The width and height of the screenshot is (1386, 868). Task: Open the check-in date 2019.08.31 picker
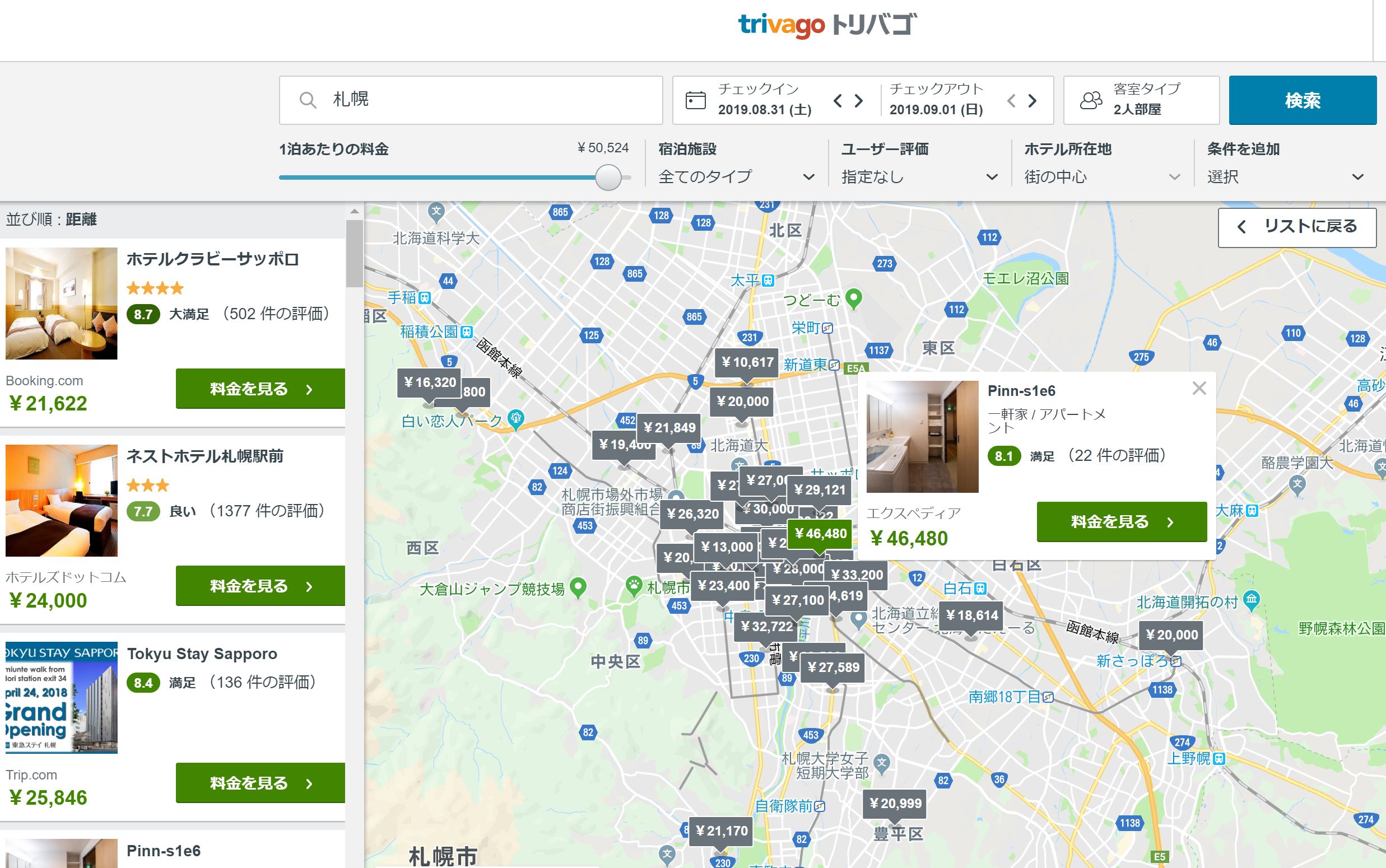tap(765, 100)
